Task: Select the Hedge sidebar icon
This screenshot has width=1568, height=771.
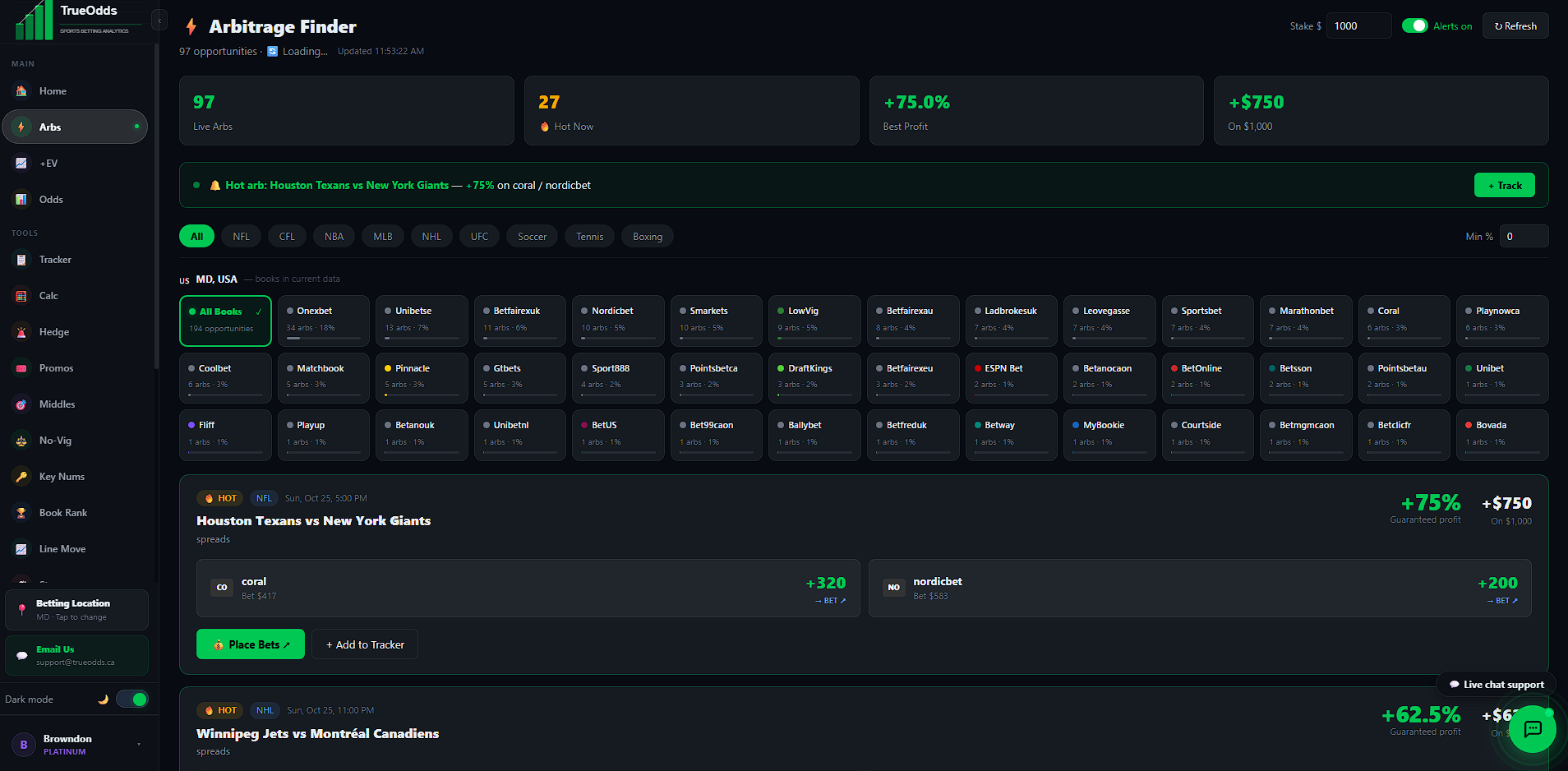Action: point(21,332)
